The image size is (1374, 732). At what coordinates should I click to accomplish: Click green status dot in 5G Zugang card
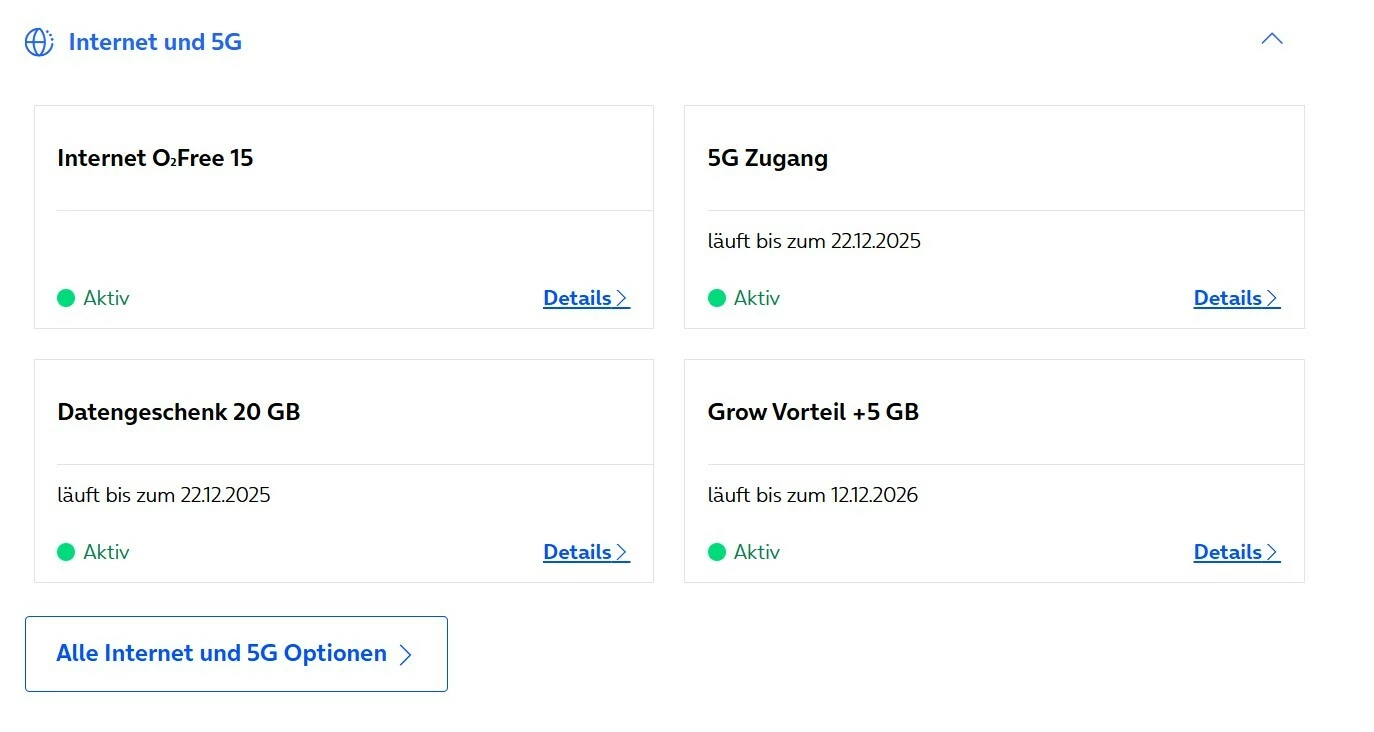tap(716, 298)
